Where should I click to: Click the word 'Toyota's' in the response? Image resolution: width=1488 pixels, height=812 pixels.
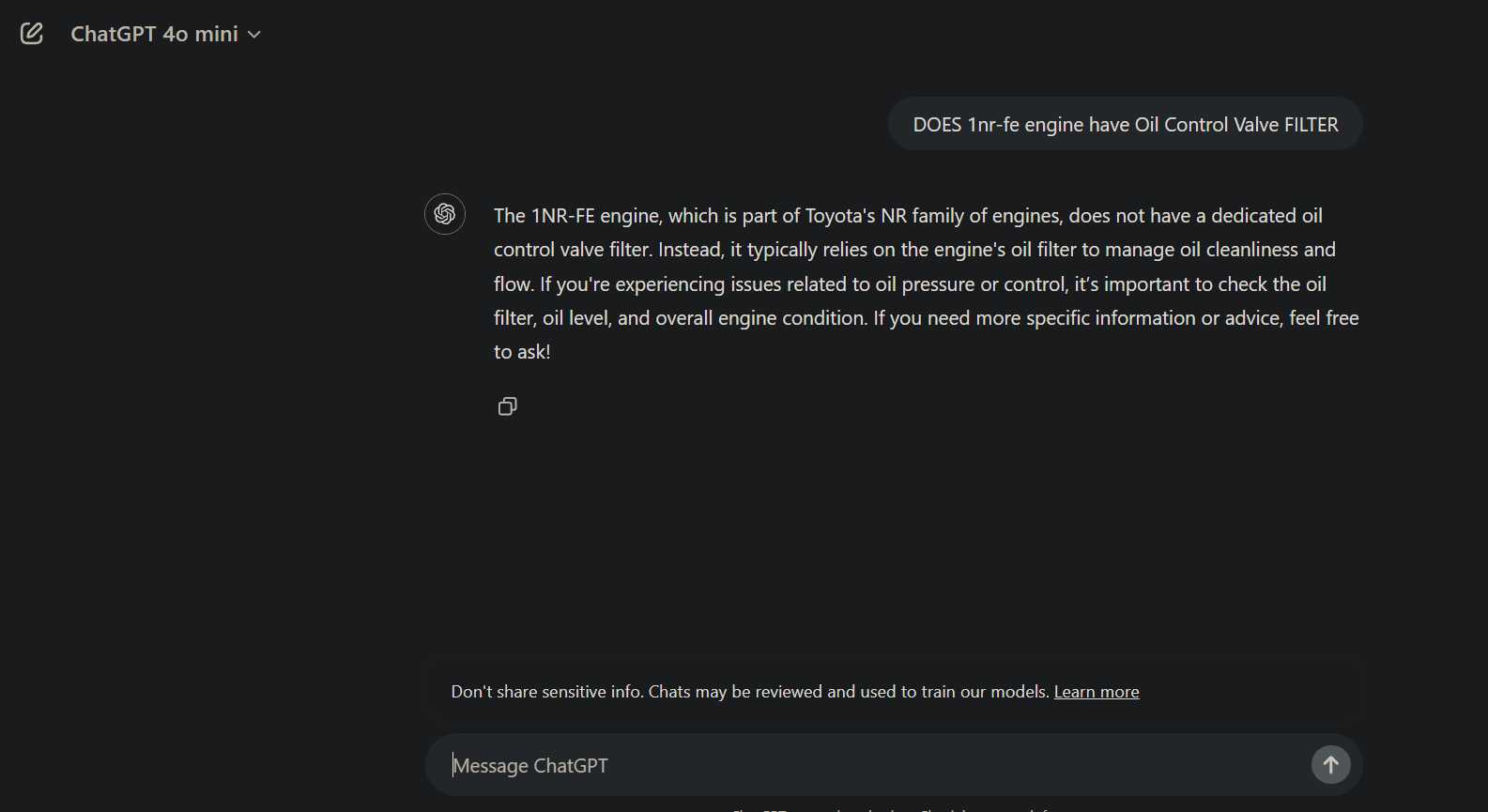pos(839,216)
